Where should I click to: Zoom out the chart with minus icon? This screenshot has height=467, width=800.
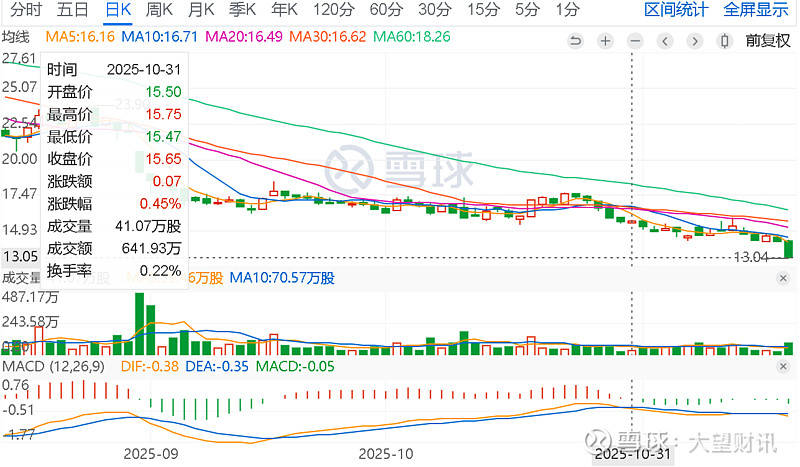(637, 42)
